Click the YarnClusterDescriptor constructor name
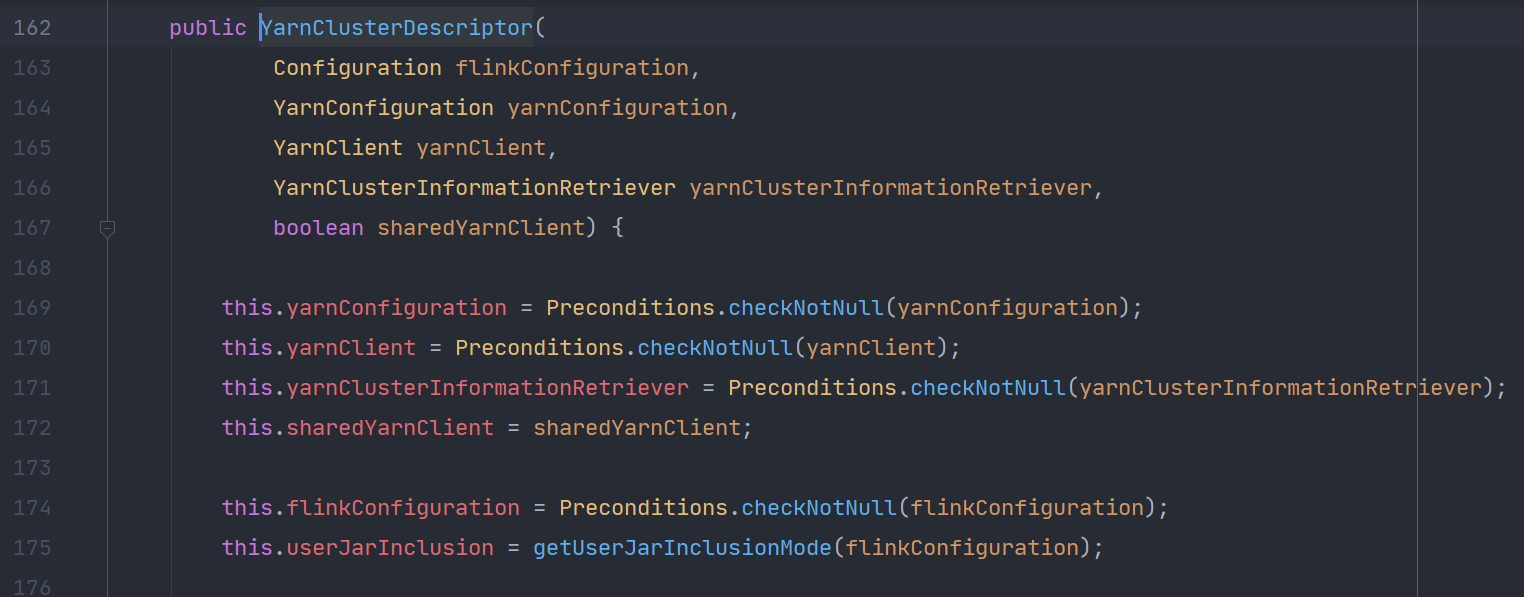Image resolution: width=1524 pixels, height=597 pixels. coord(397,28)
